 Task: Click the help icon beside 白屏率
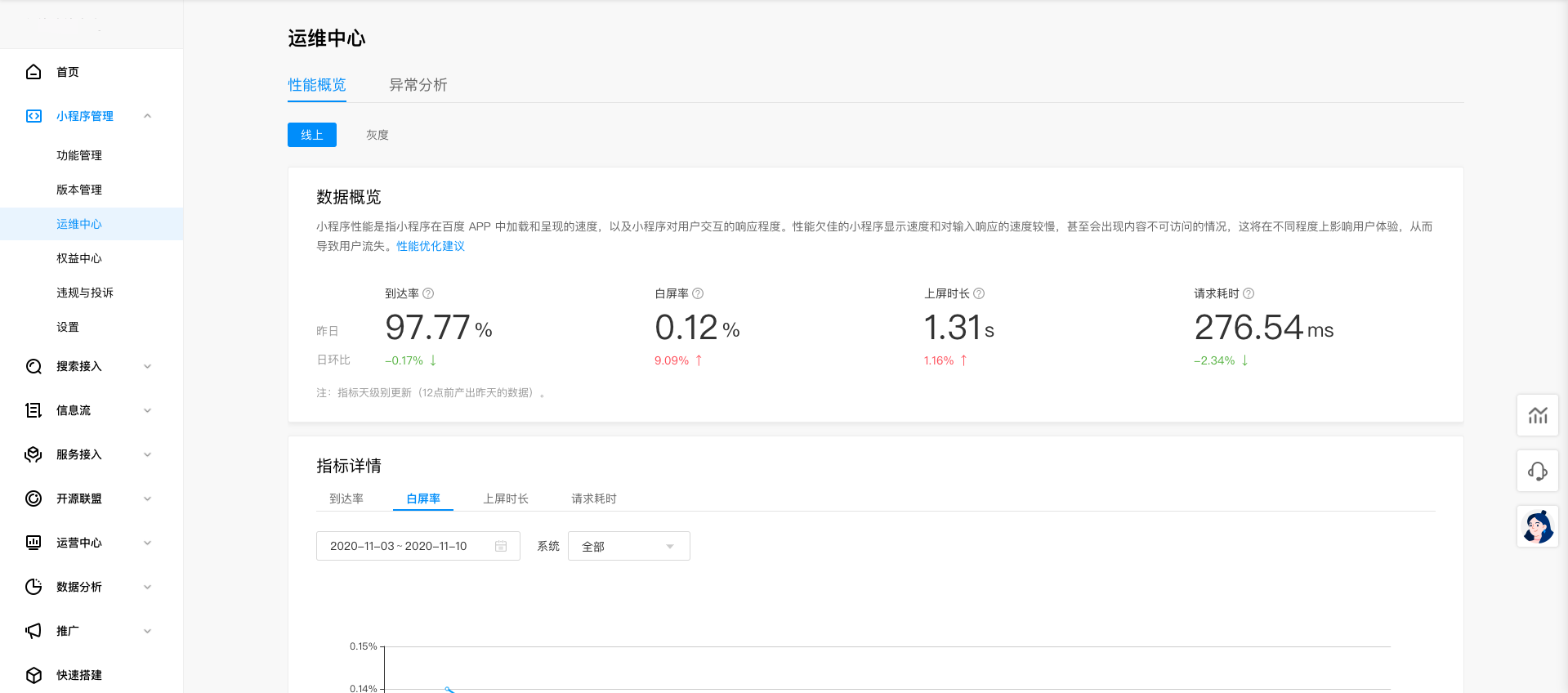click(x=698, y=293)
